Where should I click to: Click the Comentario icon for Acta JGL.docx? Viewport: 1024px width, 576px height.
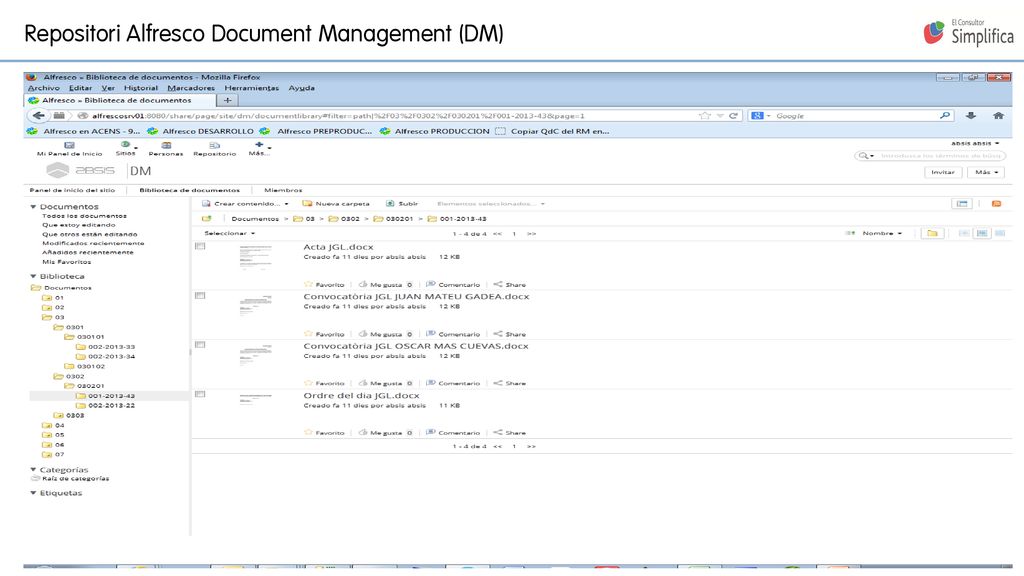(430, 284)
